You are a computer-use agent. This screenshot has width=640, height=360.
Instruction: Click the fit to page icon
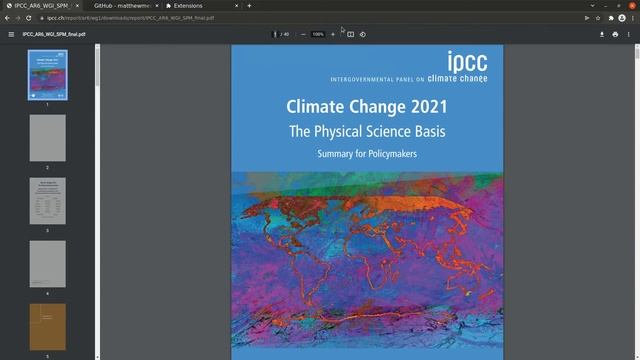(x=350, y=34)
